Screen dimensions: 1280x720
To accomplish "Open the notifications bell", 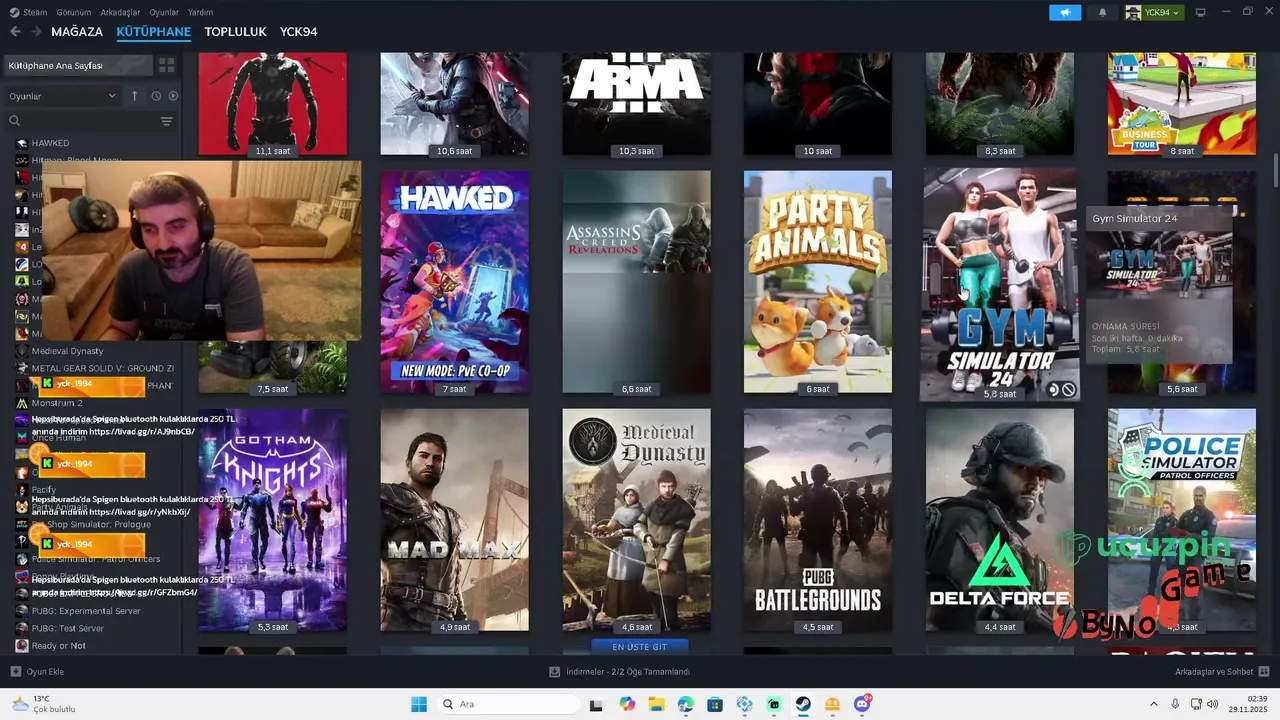I will (x=1103, y=12).
